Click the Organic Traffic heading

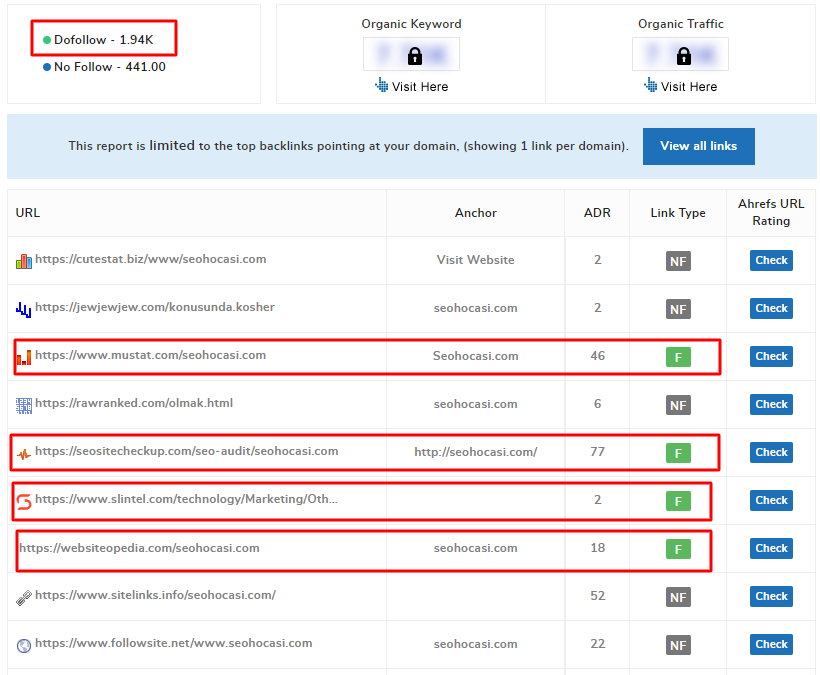(680, 24)
